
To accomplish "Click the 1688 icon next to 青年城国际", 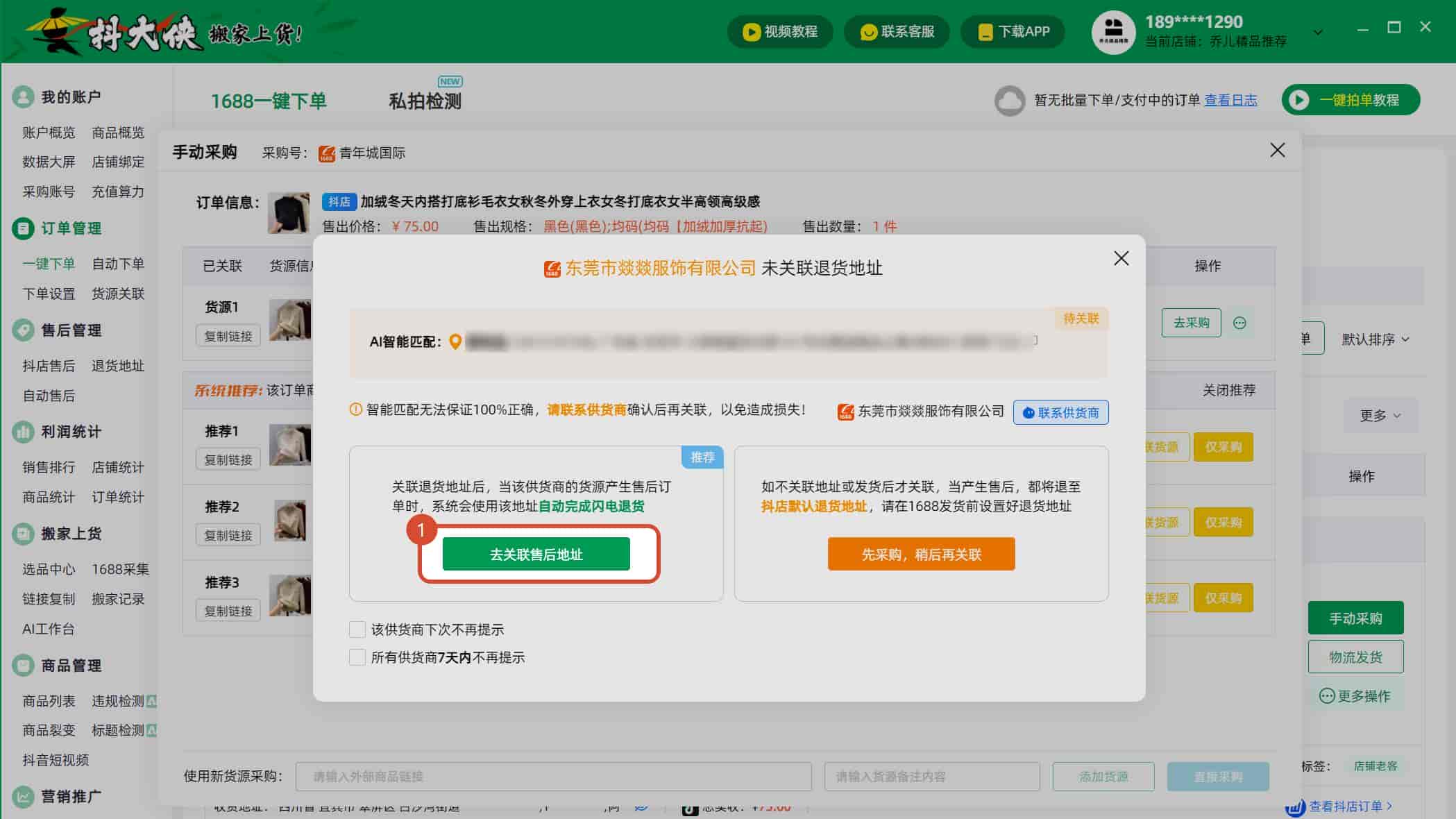I will [x=326, y=153].
